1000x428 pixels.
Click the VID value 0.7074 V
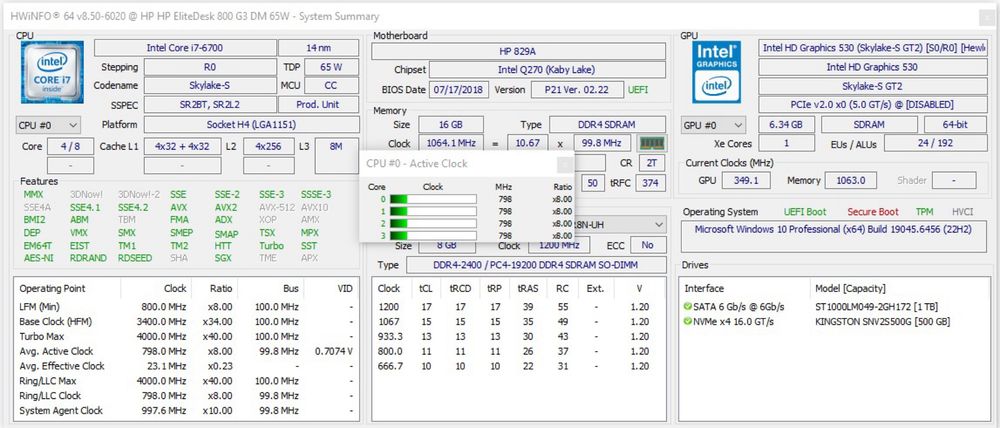(334, 351)
